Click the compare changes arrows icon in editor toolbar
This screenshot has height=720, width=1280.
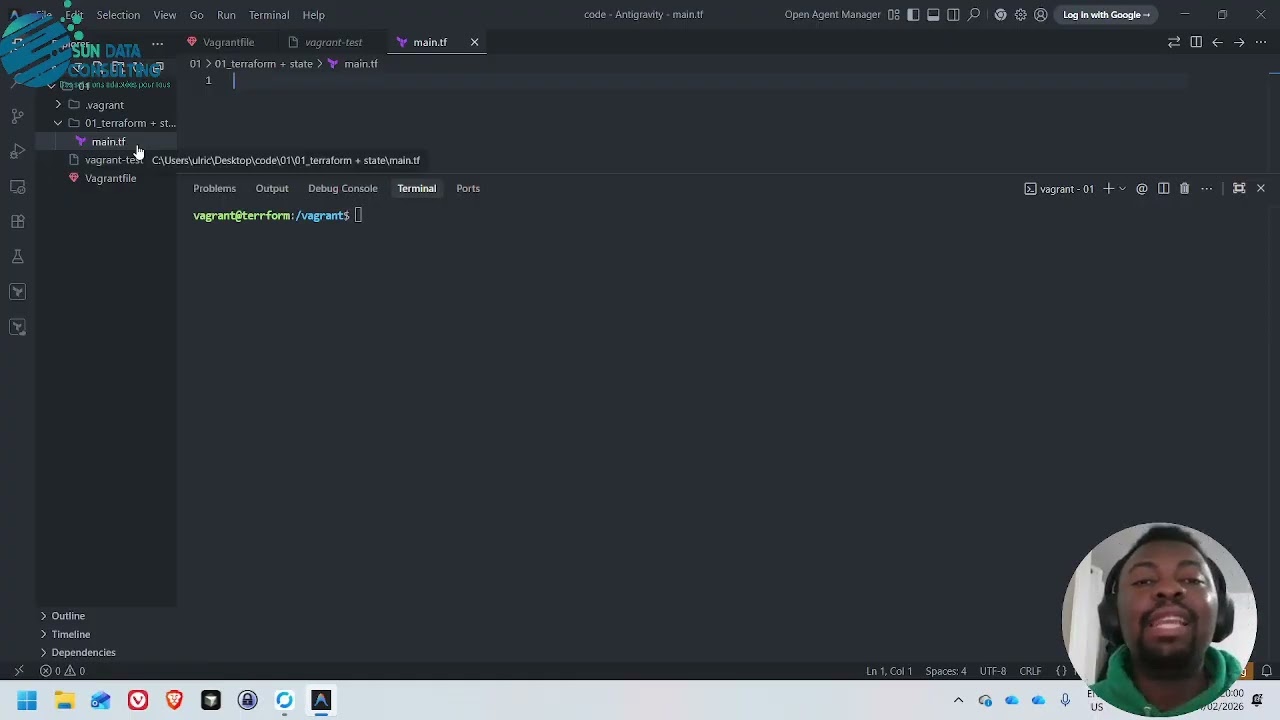point(1174,42)
